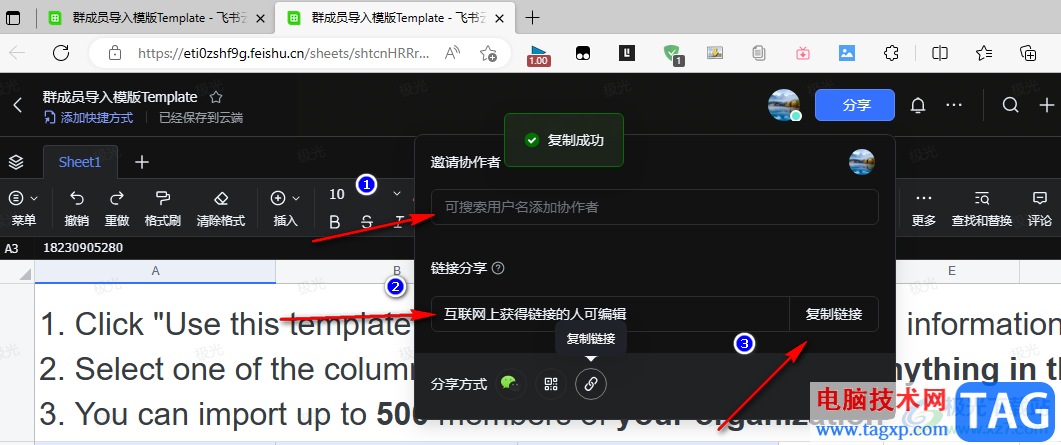This screenshot has height=445, width=1061.
Task: Open notifications bell icon
Action: 918,105
